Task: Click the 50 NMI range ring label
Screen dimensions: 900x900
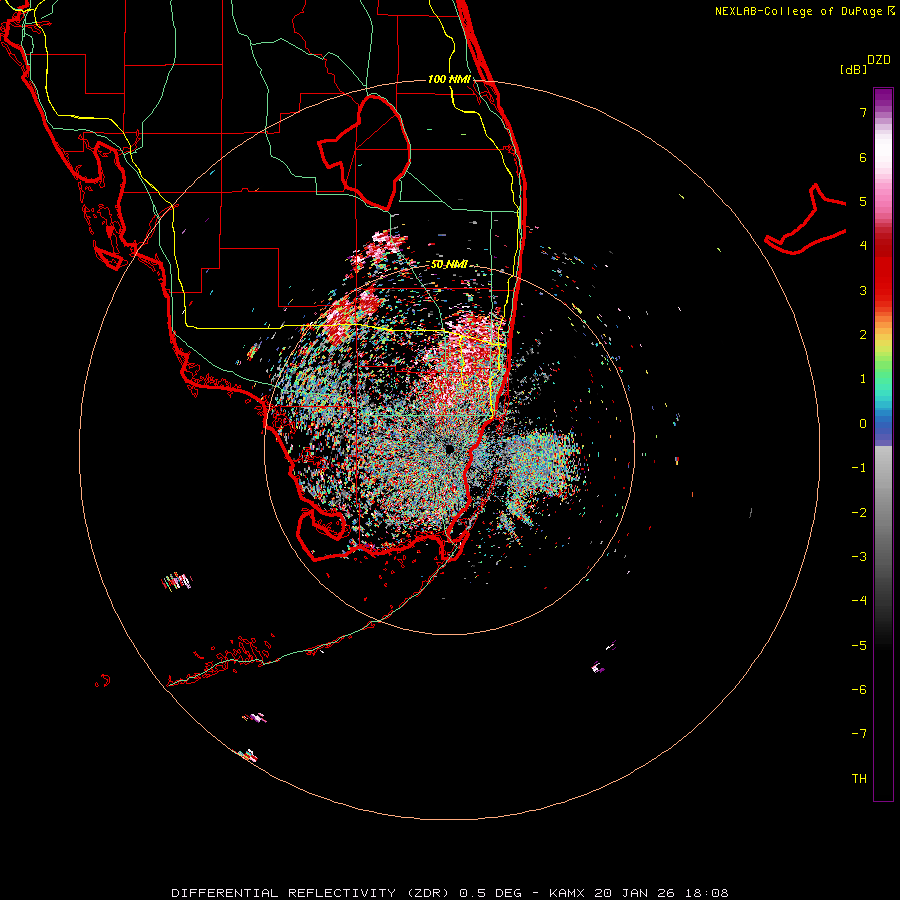Action: pos(449,265)
